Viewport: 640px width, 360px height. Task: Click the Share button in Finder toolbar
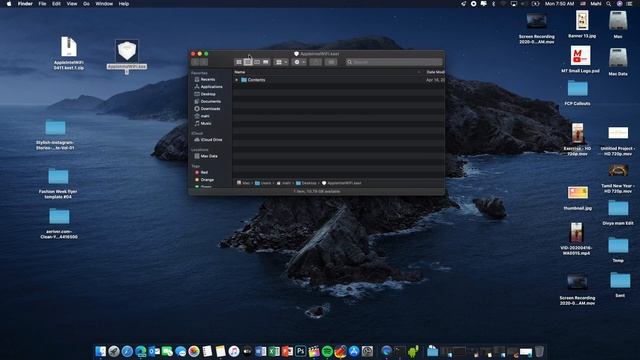[x=315, y=62]
